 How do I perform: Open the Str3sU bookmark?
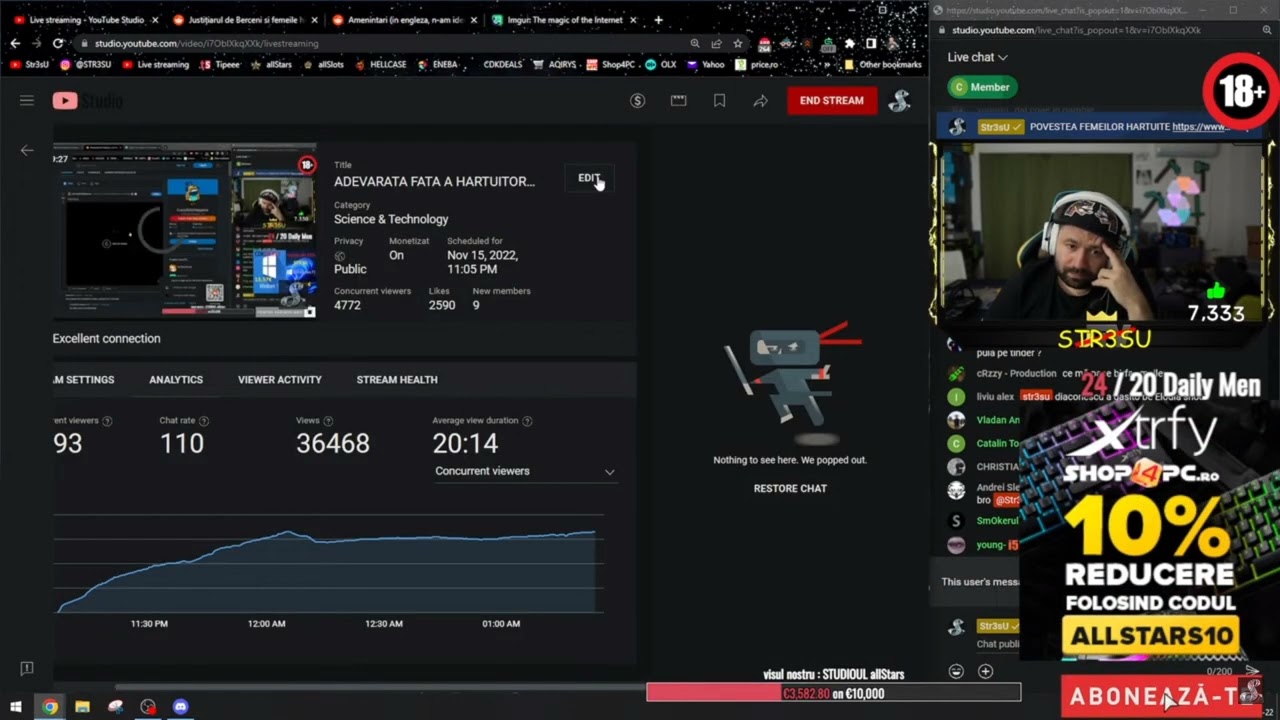coord(29,64)
